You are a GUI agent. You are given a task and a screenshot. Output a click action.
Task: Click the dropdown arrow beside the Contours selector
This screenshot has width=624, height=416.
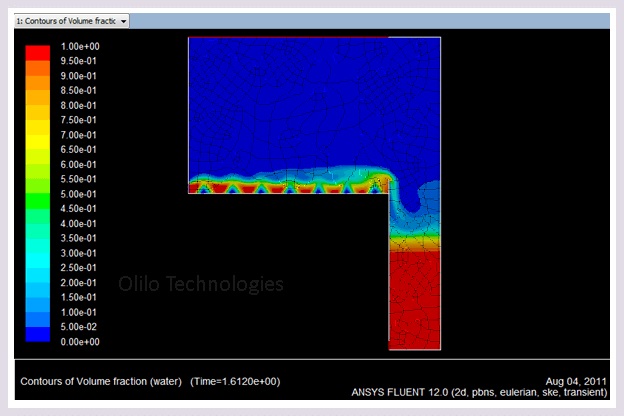click(x=123, y=21)
